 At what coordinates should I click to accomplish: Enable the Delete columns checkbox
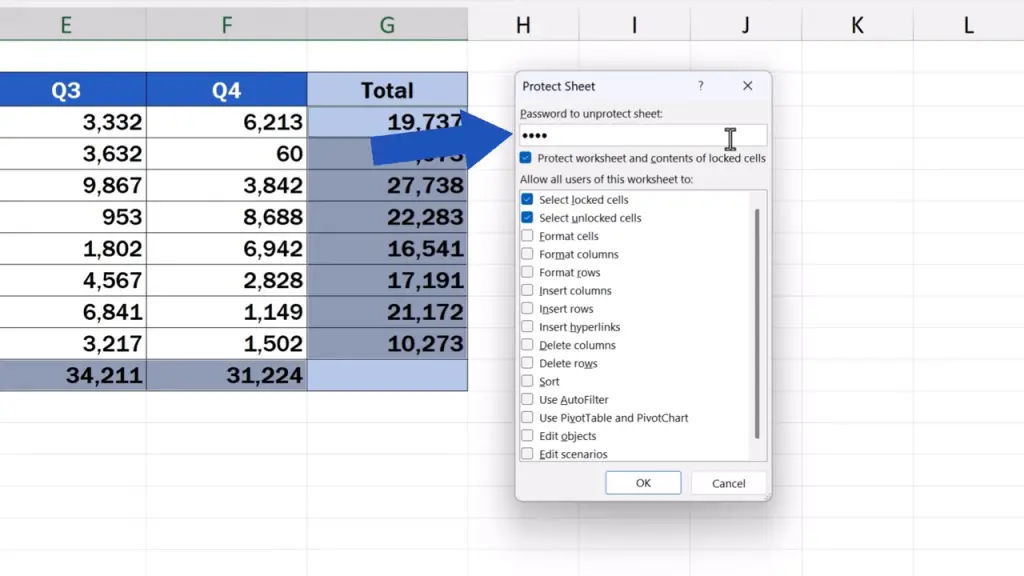point(528,345)
